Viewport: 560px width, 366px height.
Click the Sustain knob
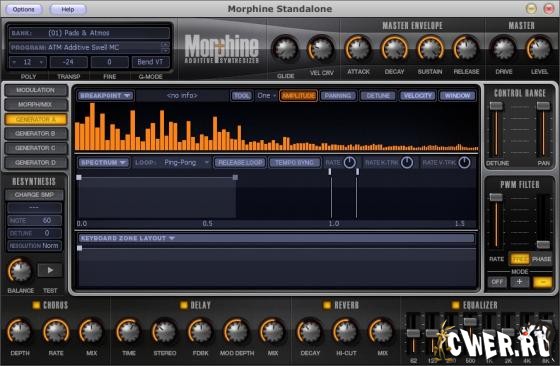coord(430,48)
